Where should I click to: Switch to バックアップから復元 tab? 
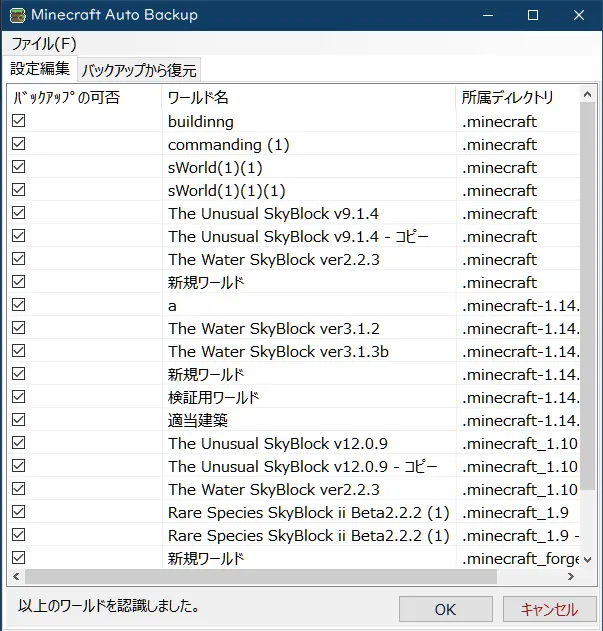(x=140, y=70)
